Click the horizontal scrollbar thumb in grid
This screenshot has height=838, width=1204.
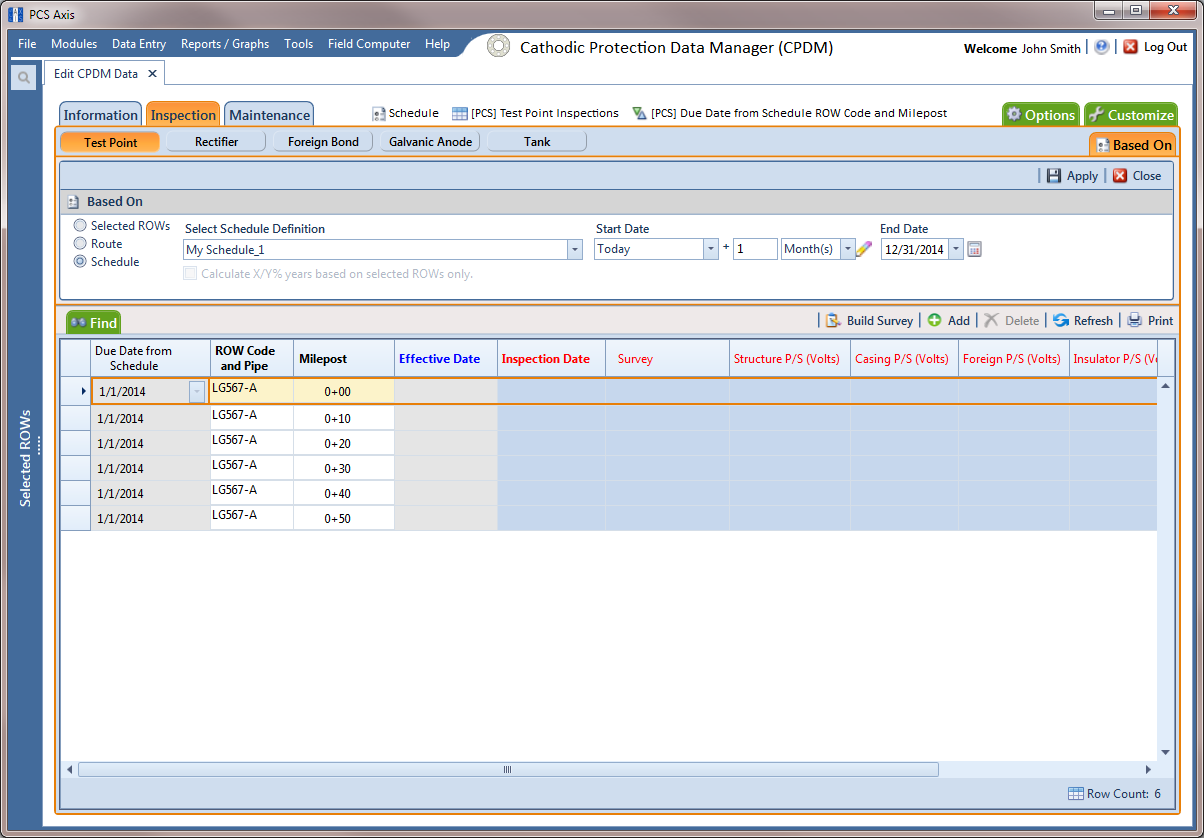(508, 769)
